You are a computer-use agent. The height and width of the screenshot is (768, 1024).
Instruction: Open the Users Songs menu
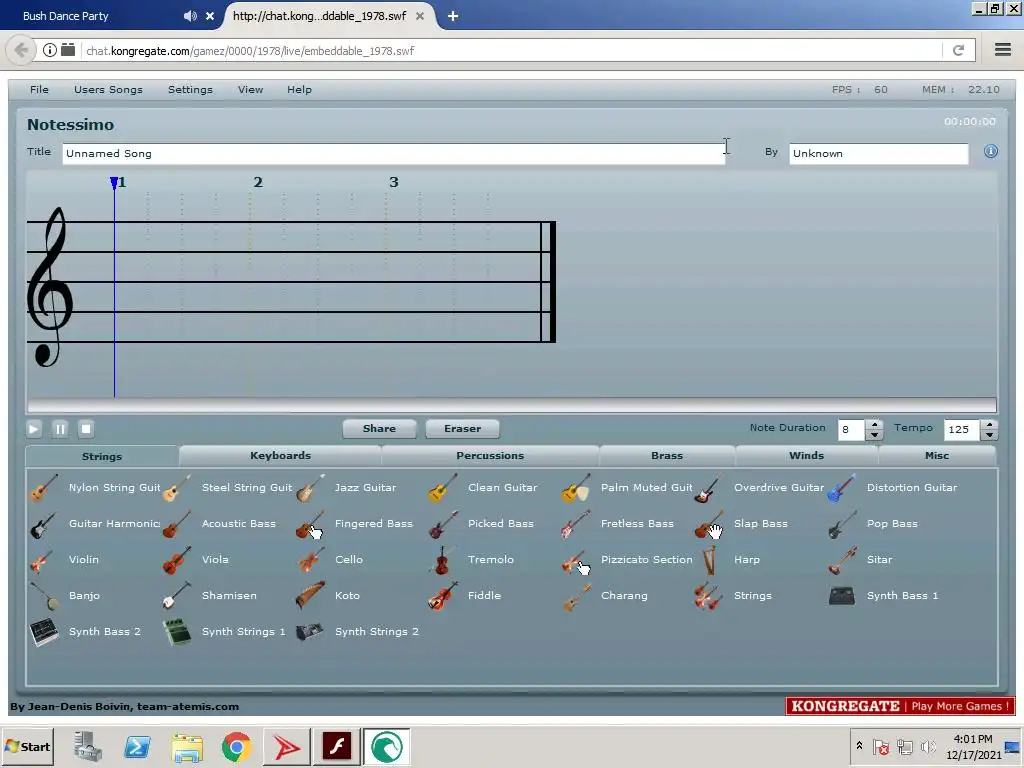coord(108,89)
